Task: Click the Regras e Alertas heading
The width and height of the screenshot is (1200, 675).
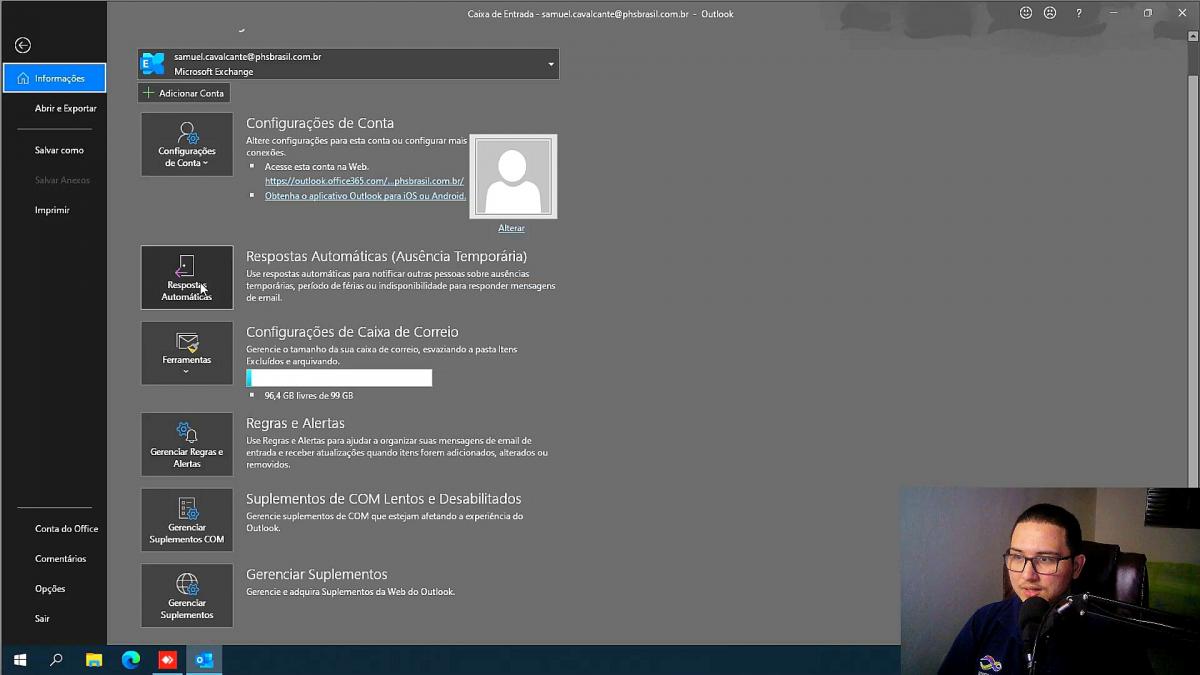Action: coord(295,423)
